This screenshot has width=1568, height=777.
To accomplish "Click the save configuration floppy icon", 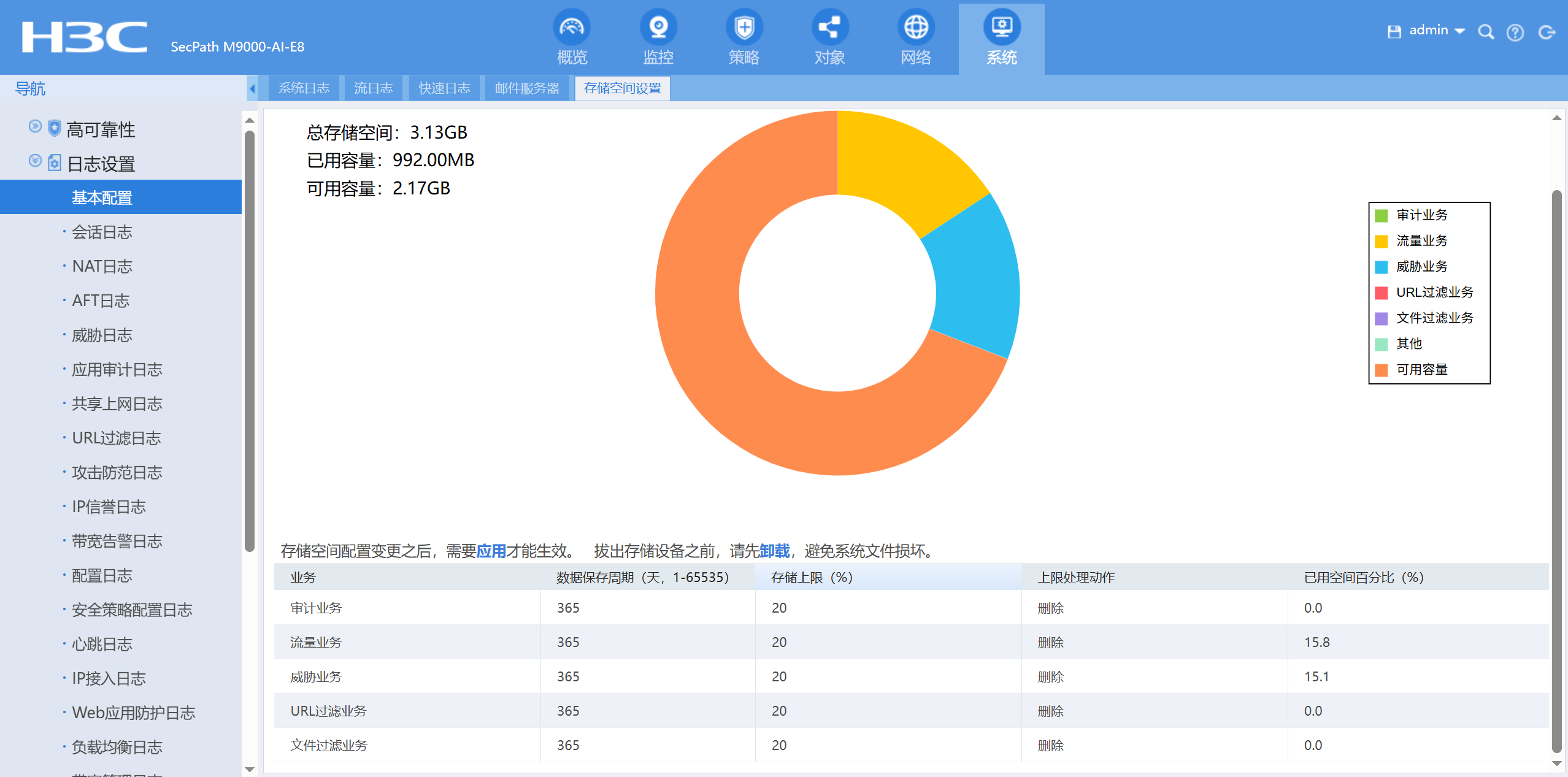I will (1394, 31).
